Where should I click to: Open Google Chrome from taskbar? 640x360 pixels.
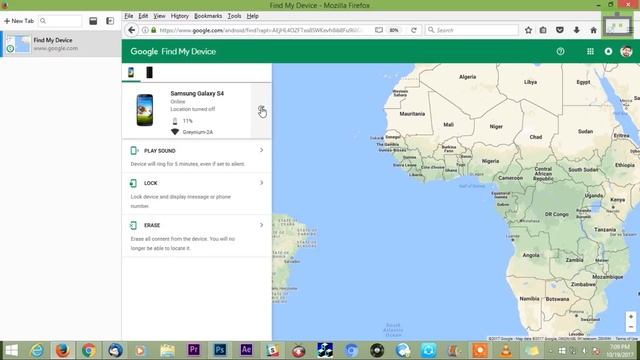point(89,350)
